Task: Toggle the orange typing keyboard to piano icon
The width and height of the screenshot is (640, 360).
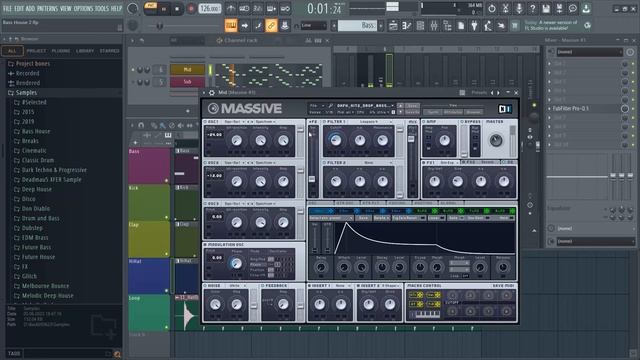Action: click(x=231, y=26)
